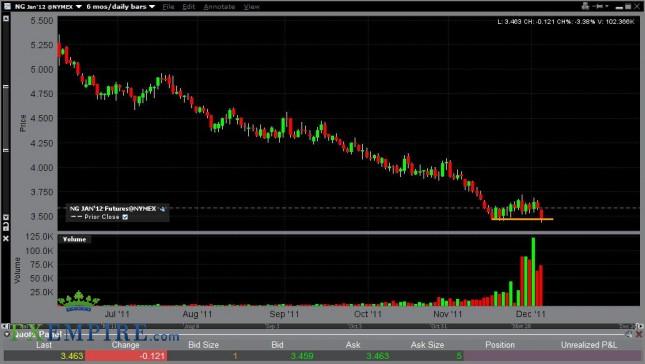
Task: Open the chart window icon menu
Action: [7, 6]
